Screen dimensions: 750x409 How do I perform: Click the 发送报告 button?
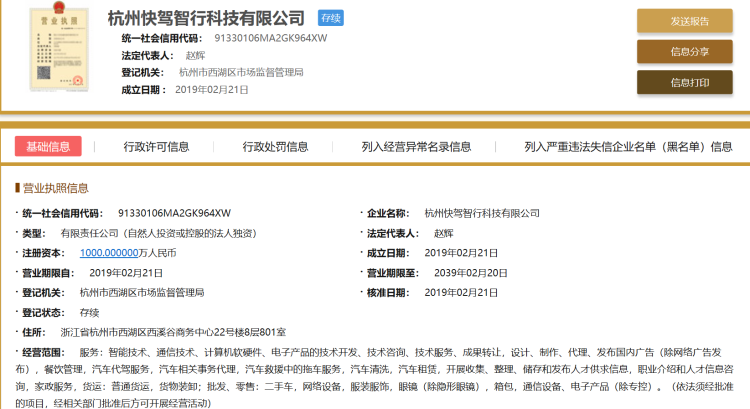(x=684, y=21)
